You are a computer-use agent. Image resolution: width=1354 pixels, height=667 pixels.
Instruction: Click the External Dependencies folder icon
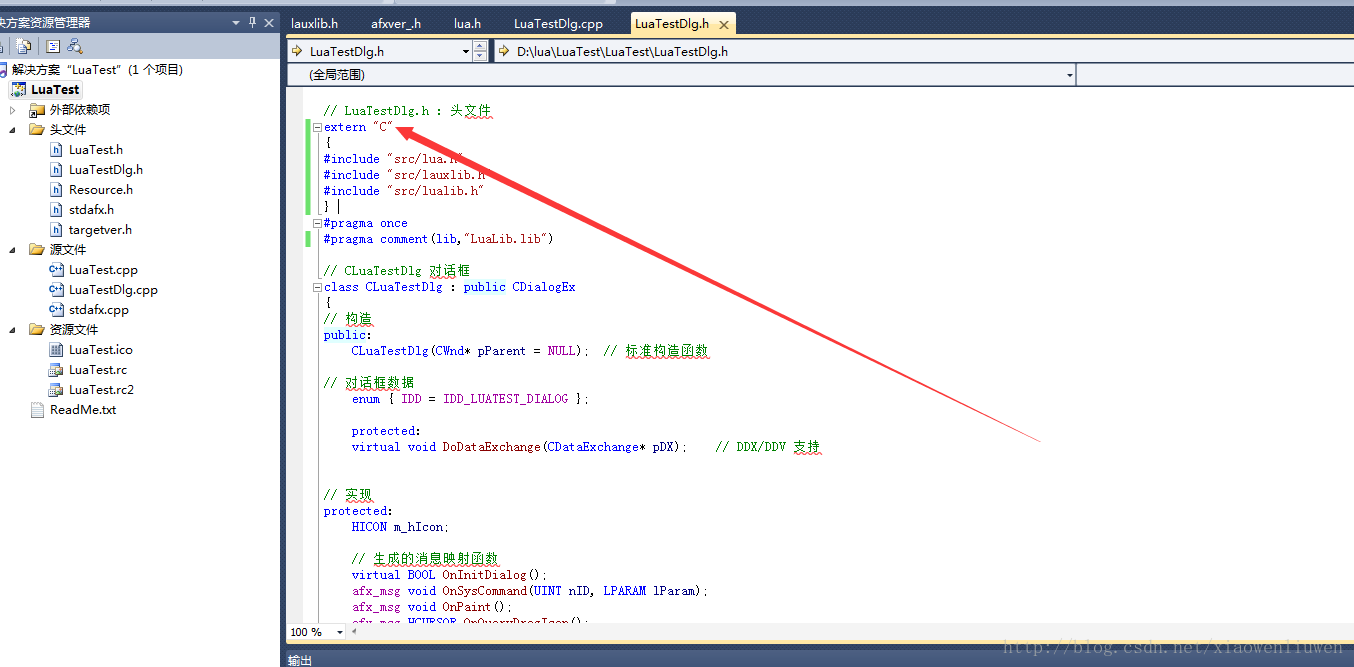[37, 109]
